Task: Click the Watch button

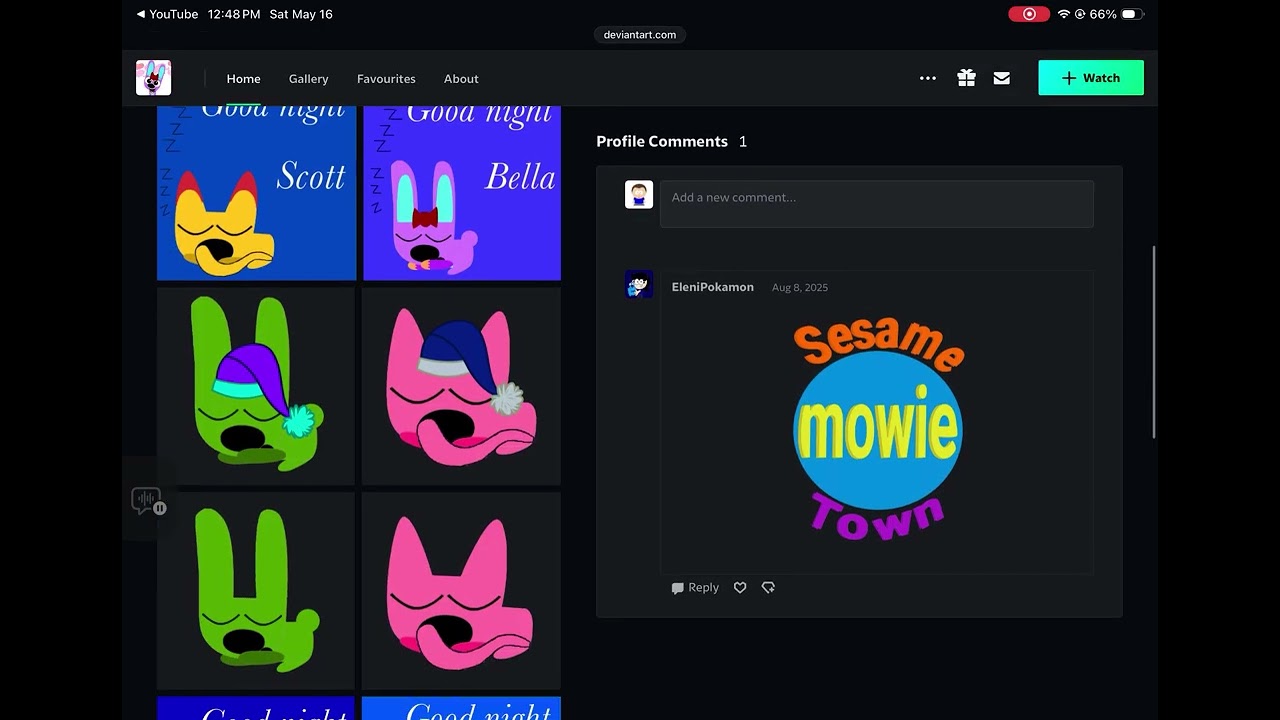Action: click(x=1091, y=78)
